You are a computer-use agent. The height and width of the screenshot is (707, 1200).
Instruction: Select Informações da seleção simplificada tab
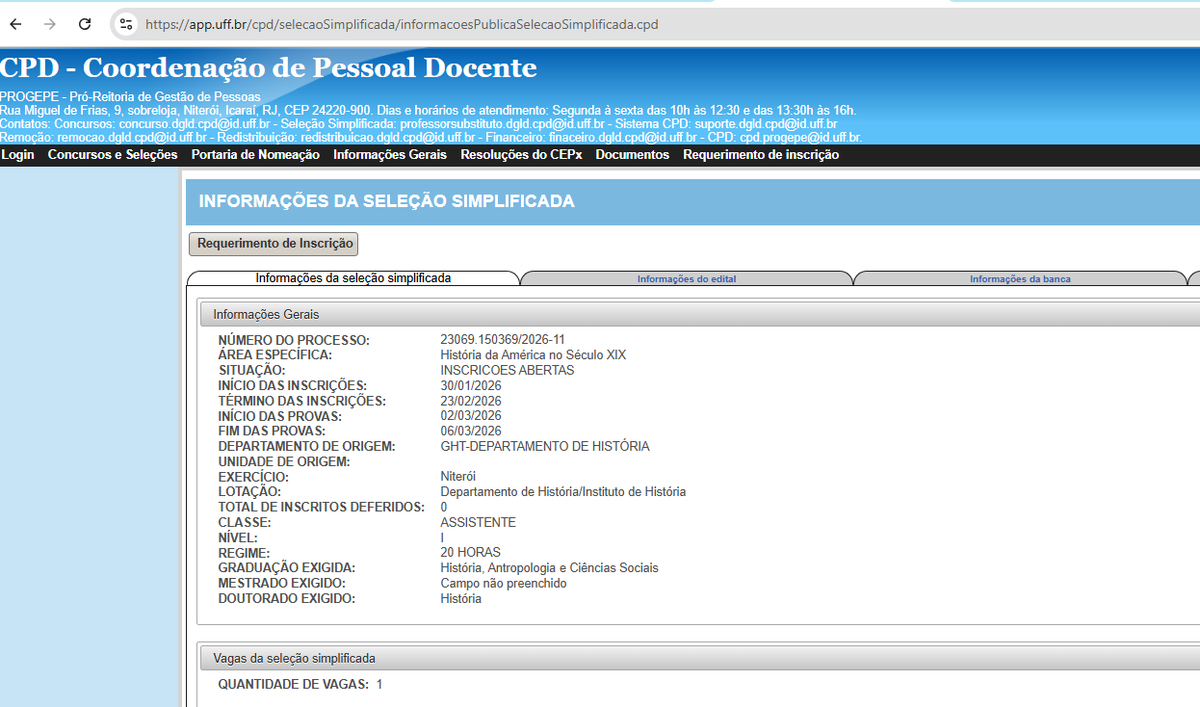pos(353,278)
